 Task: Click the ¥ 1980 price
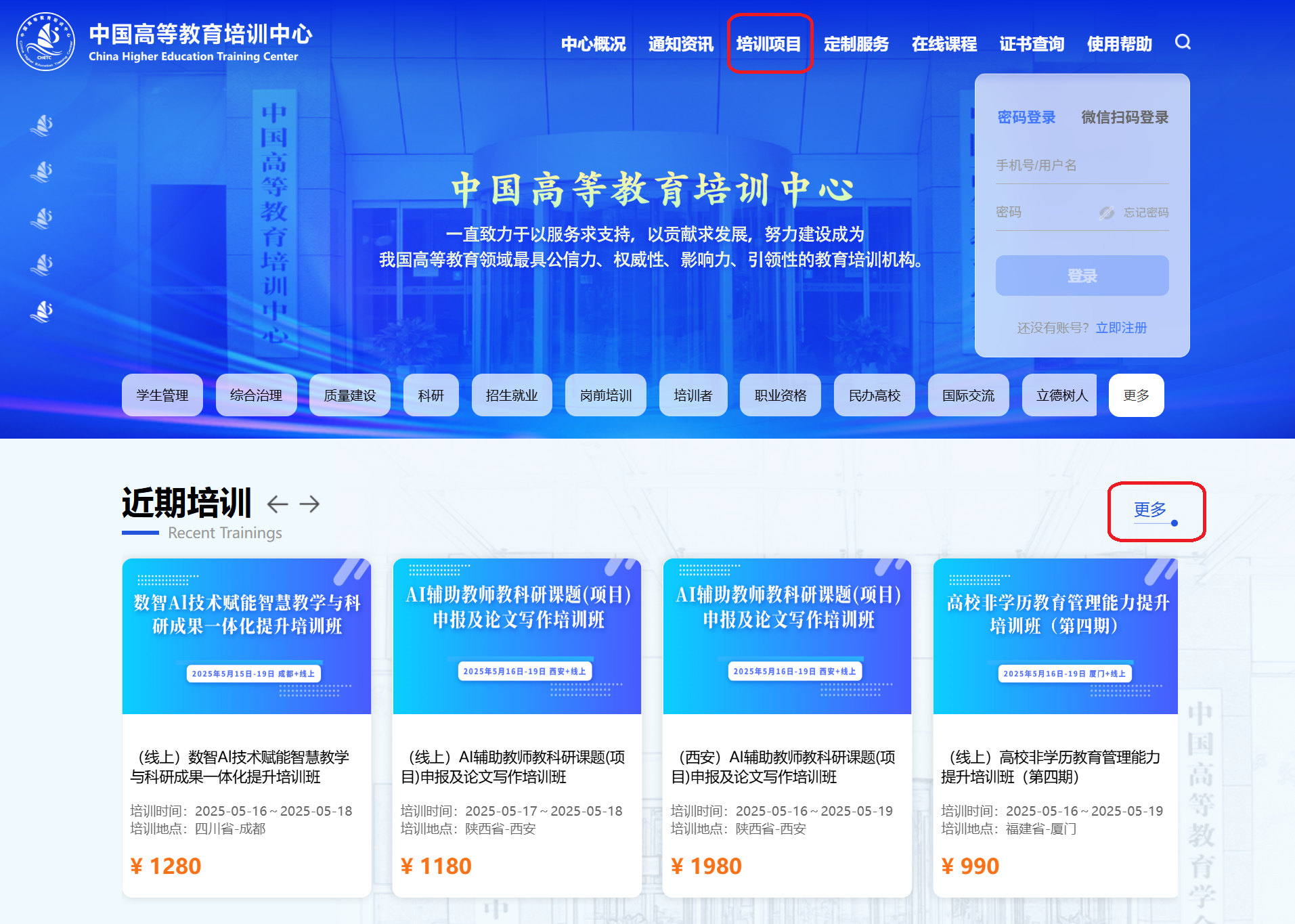coord(706,866)
